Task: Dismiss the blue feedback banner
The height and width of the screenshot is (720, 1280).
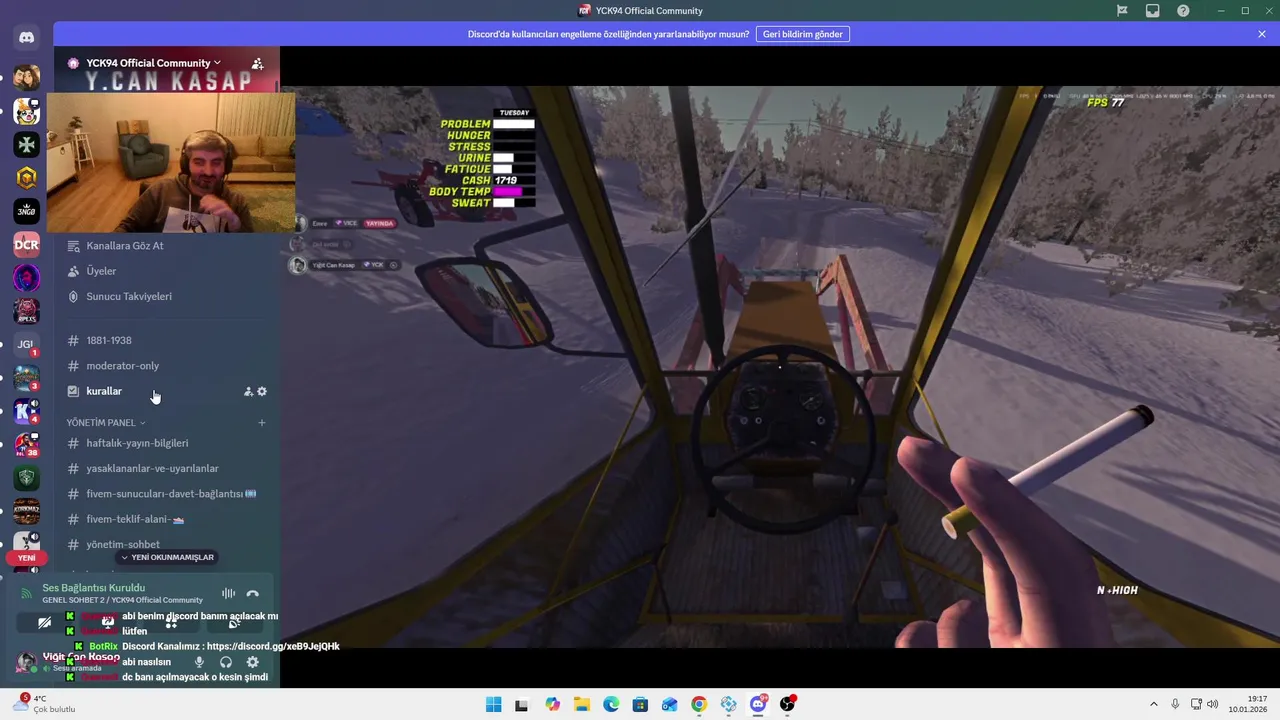Action: [1262, 34]
